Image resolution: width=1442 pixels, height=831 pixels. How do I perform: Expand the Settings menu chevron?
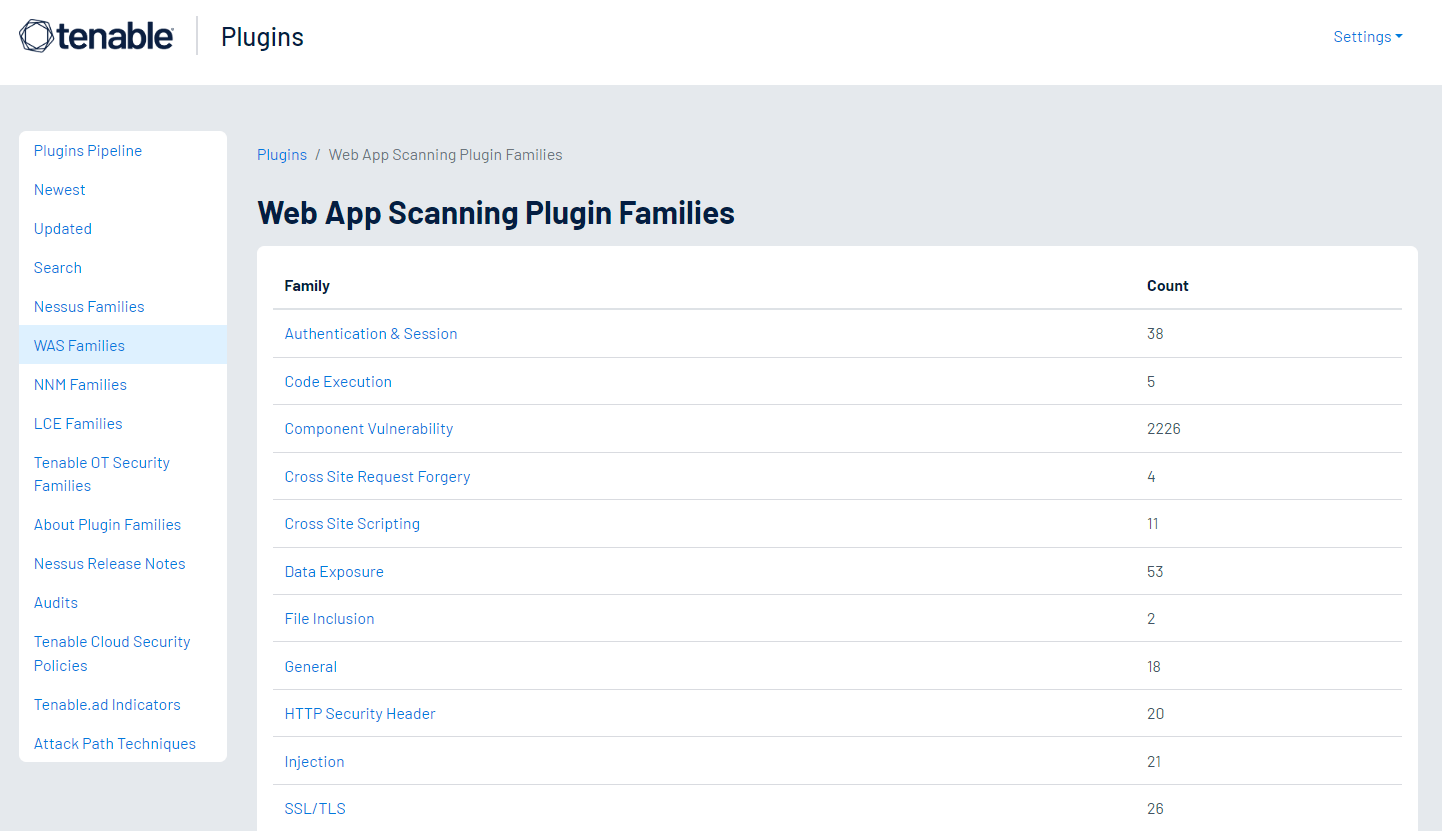1398,36
